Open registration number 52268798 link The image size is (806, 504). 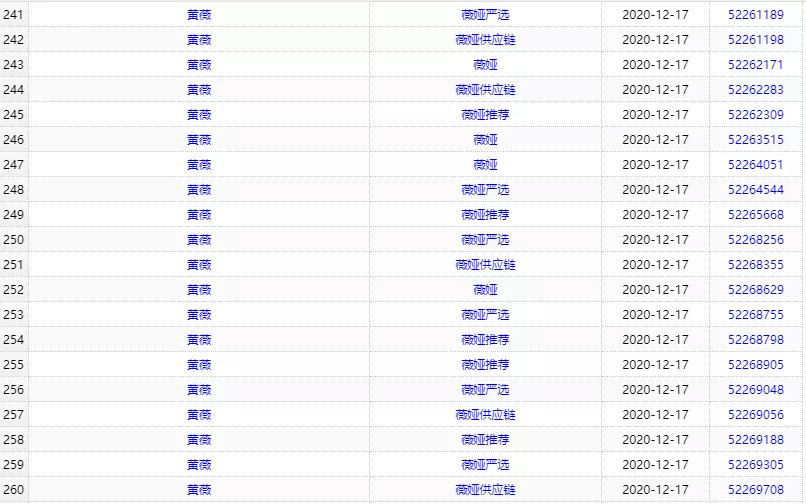coord(756,339)
